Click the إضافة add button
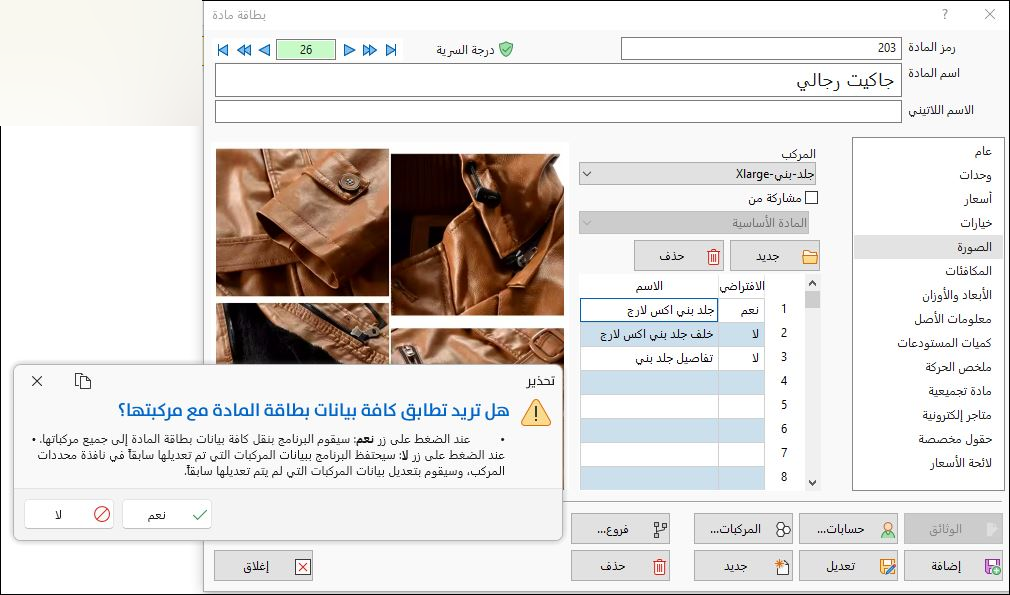 tap(953, 566)
